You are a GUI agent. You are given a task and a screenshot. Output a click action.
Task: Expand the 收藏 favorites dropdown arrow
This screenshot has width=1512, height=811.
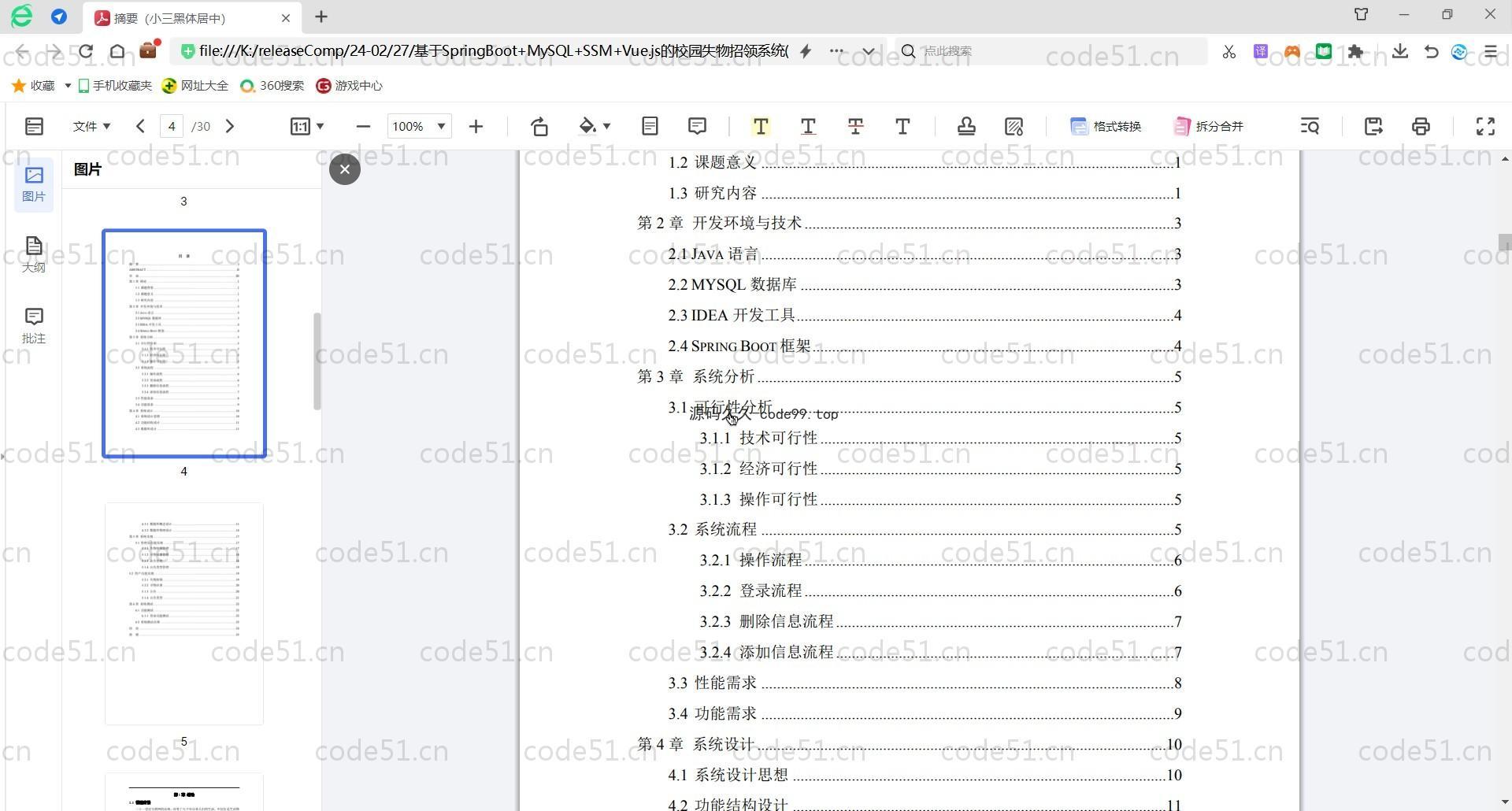tap(68, 85)
